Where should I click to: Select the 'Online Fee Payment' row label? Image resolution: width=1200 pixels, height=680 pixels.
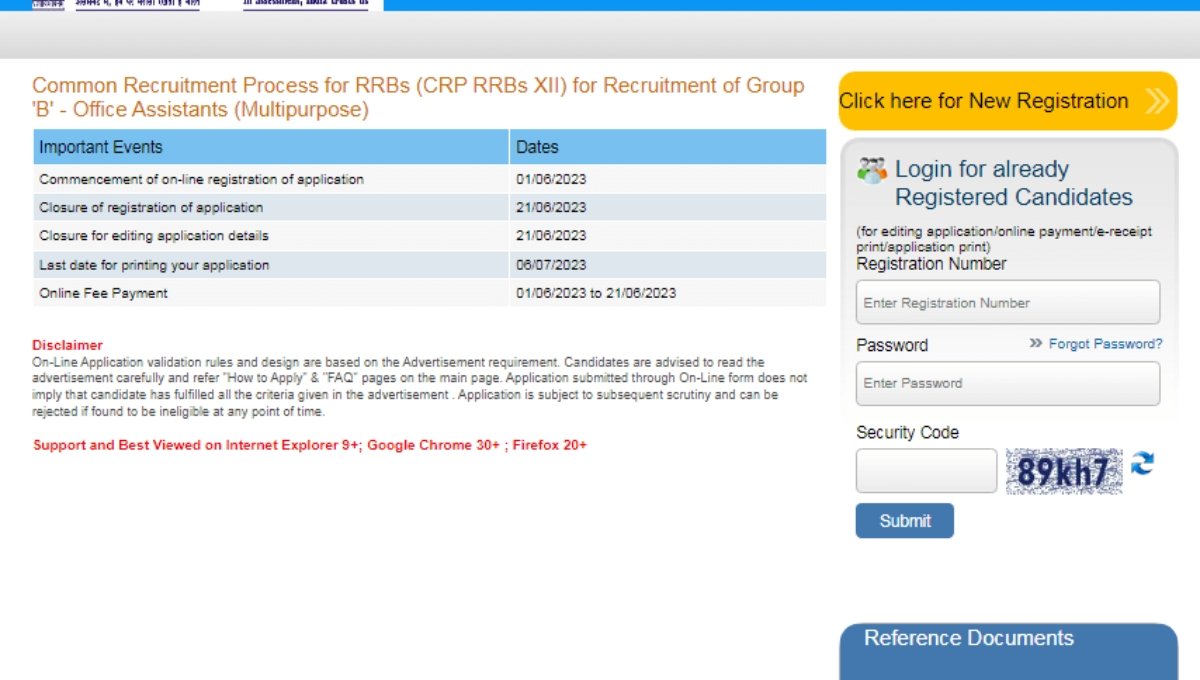[103, 293]
